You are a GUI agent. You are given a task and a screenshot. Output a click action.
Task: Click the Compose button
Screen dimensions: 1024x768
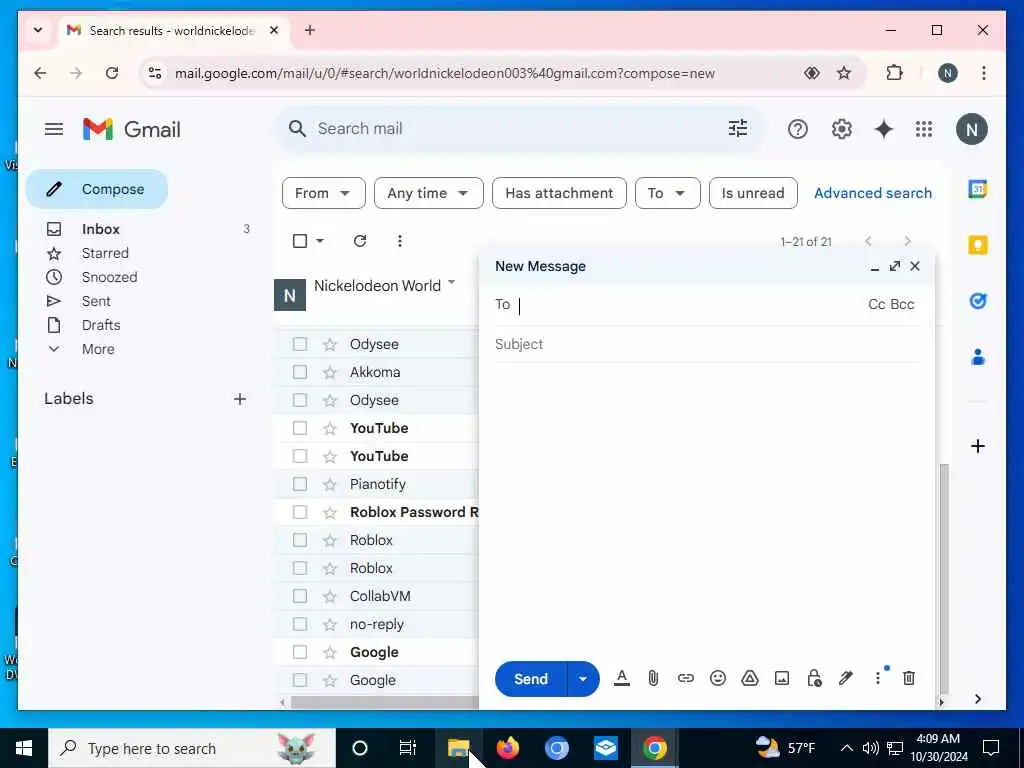(x=97, y=189)
